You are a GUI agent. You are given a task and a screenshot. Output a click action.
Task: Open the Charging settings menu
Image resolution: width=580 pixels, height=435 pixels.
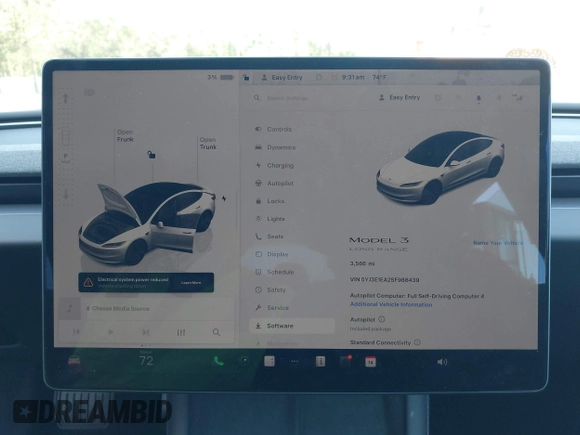pos(274,165)
